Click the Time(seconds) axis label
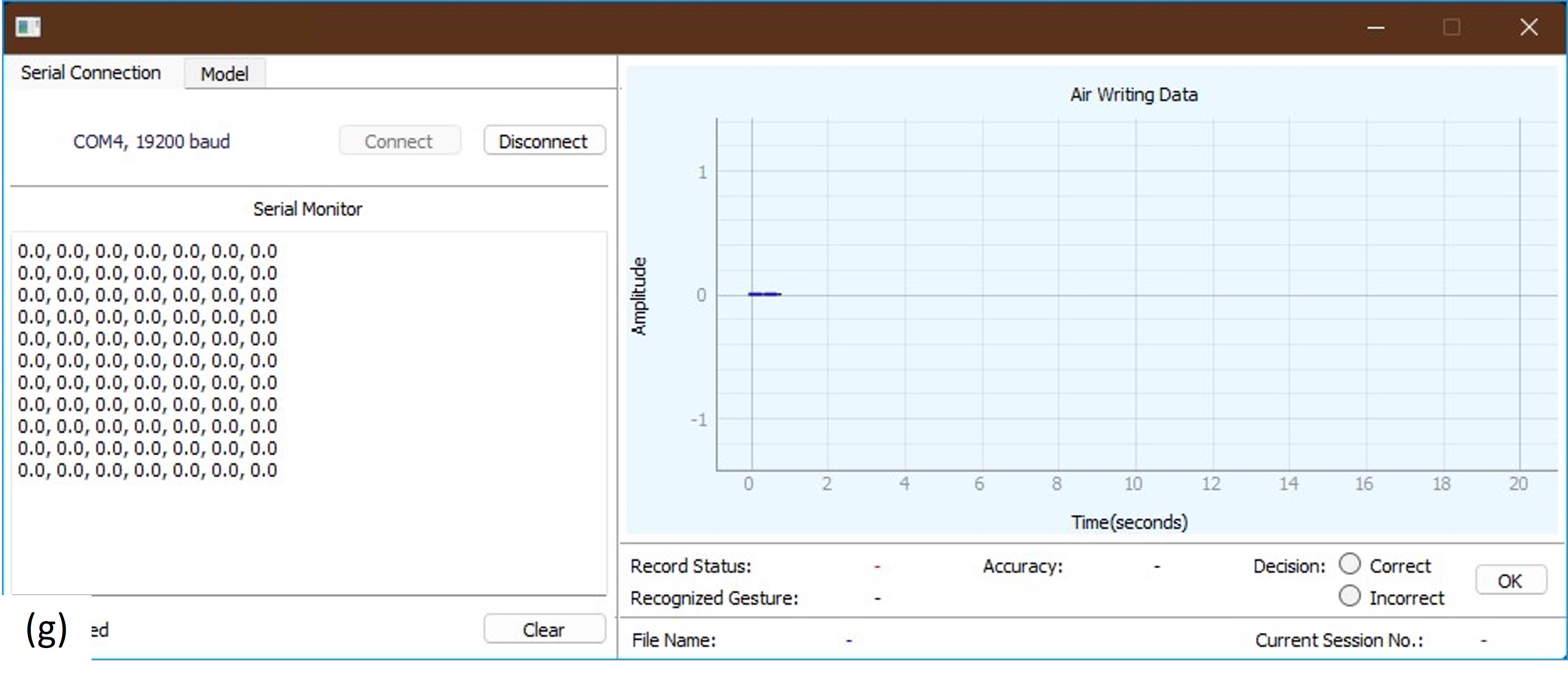 point(1129,523)
